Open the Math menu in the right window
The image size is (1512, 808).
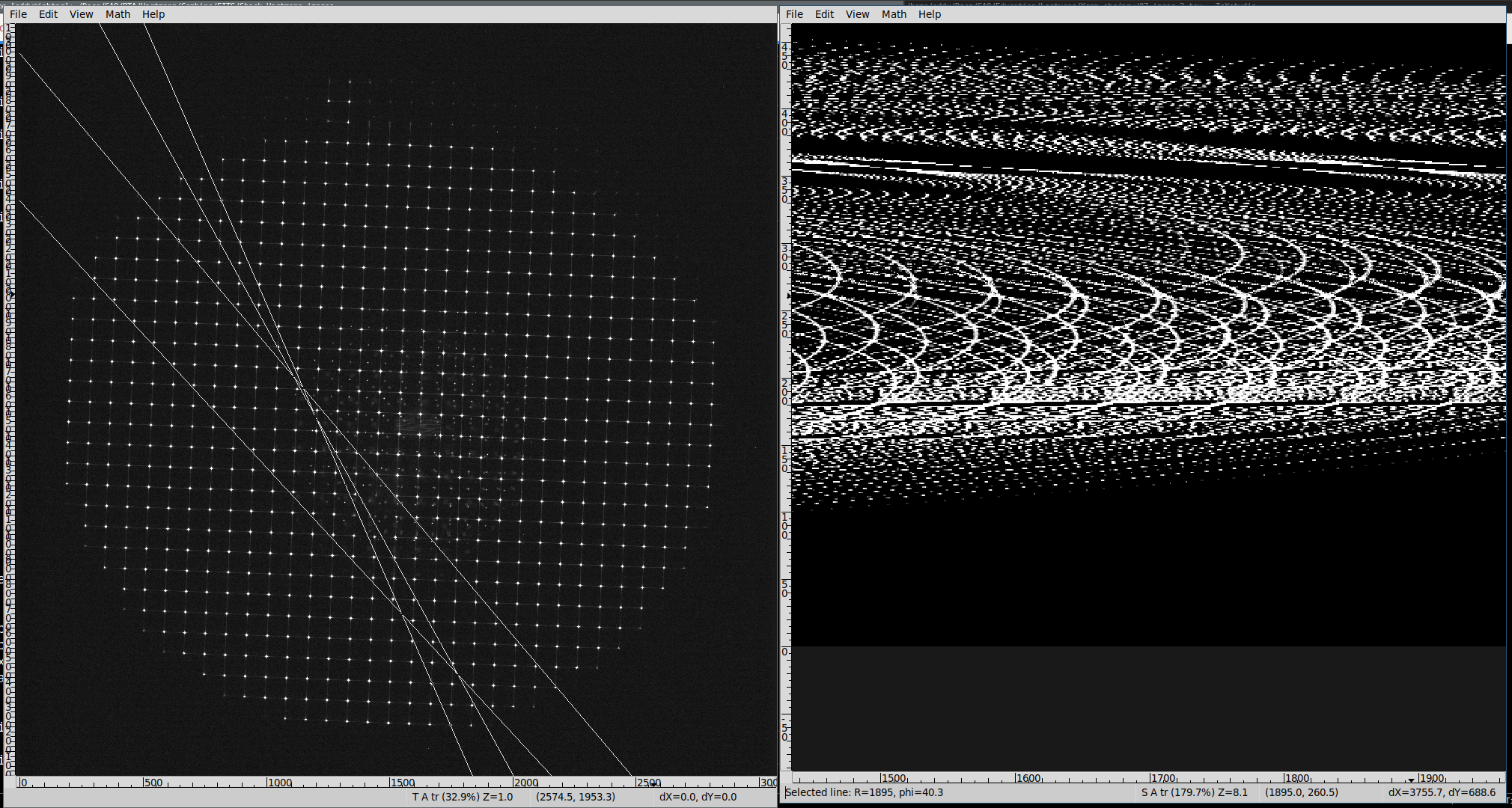click(x=894, y=14)
